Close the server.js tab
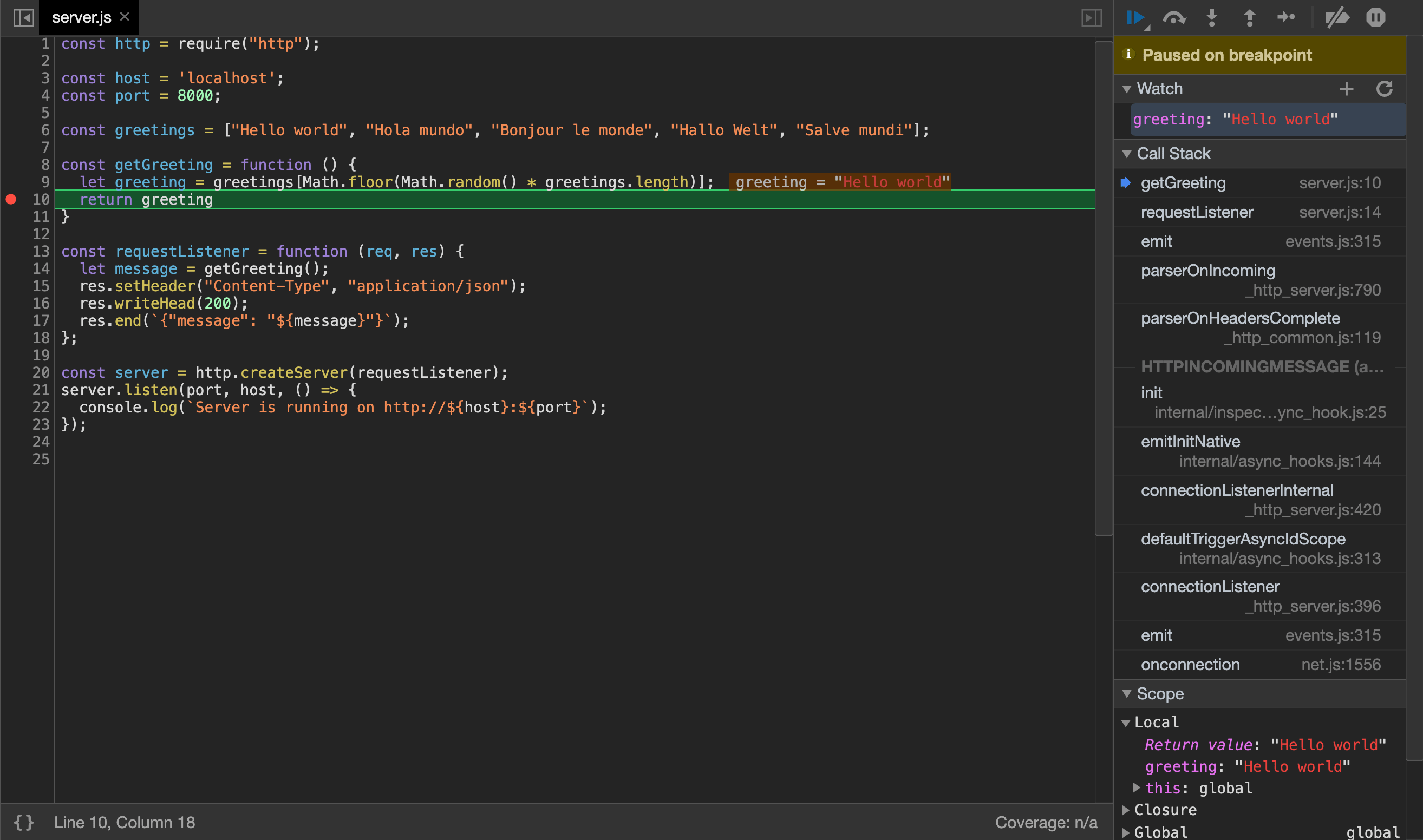1423x840 pixels. pos(125,17)
